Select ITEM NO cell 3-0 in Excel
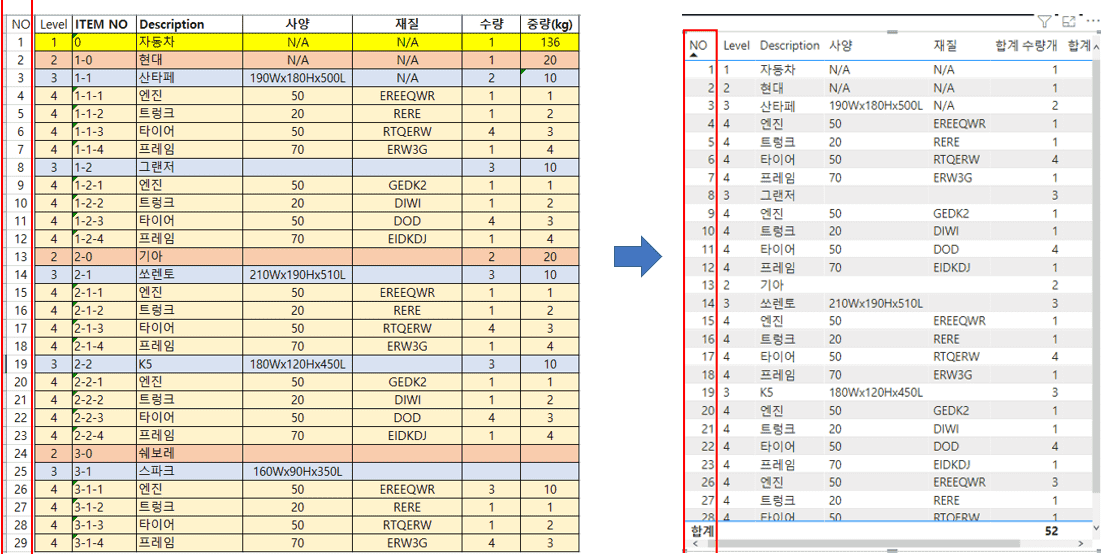 click(x=104, y=453)
